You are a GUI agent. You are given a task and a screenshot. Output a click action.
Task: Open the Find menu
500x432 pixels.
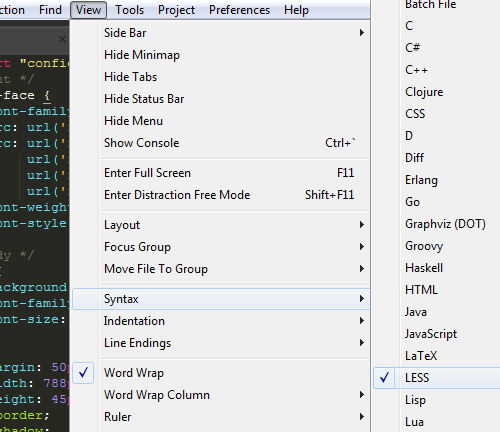[50, 10]
